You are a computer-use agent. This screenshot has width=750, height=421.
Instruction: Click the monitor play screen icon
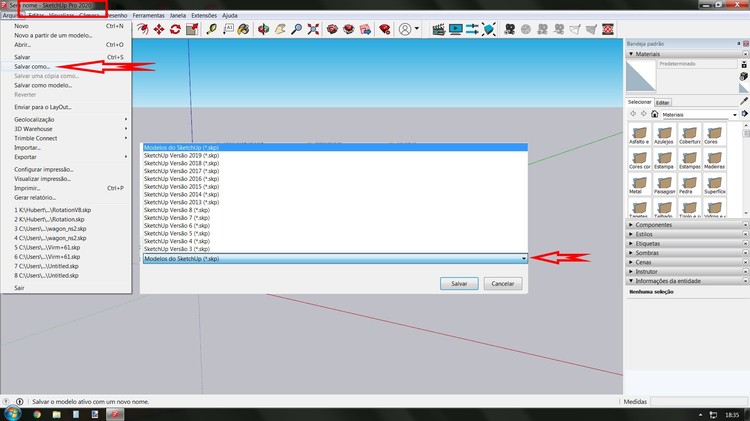(455, 30)
